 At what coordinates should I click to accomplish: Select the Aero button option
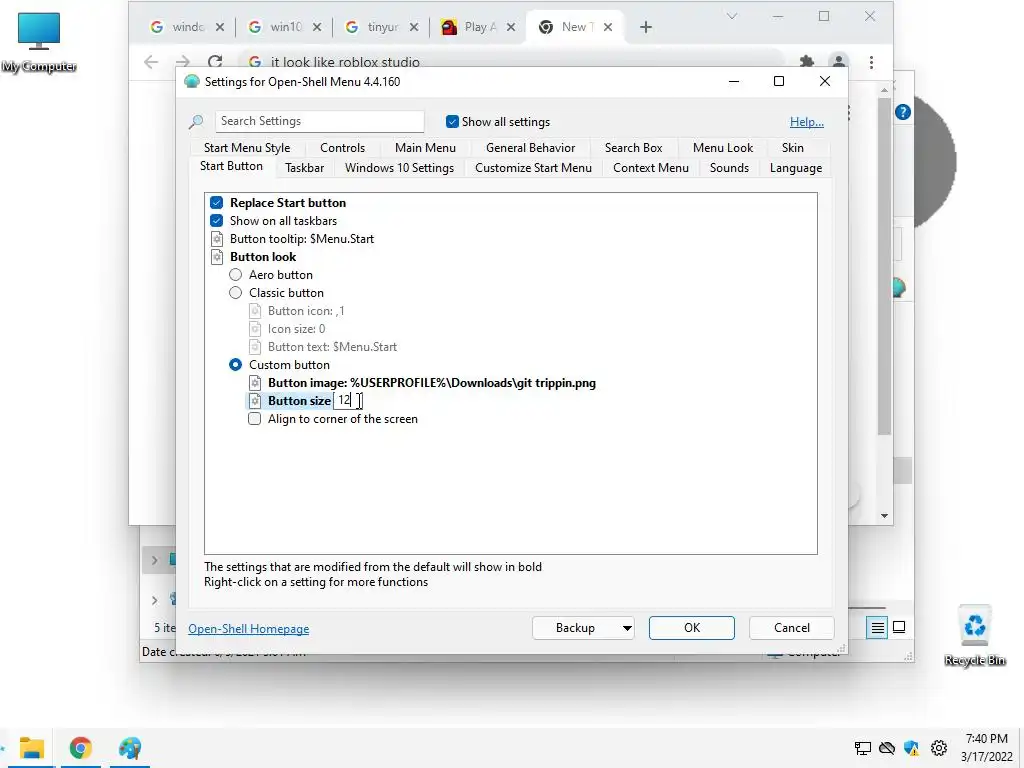click(236, 275)
